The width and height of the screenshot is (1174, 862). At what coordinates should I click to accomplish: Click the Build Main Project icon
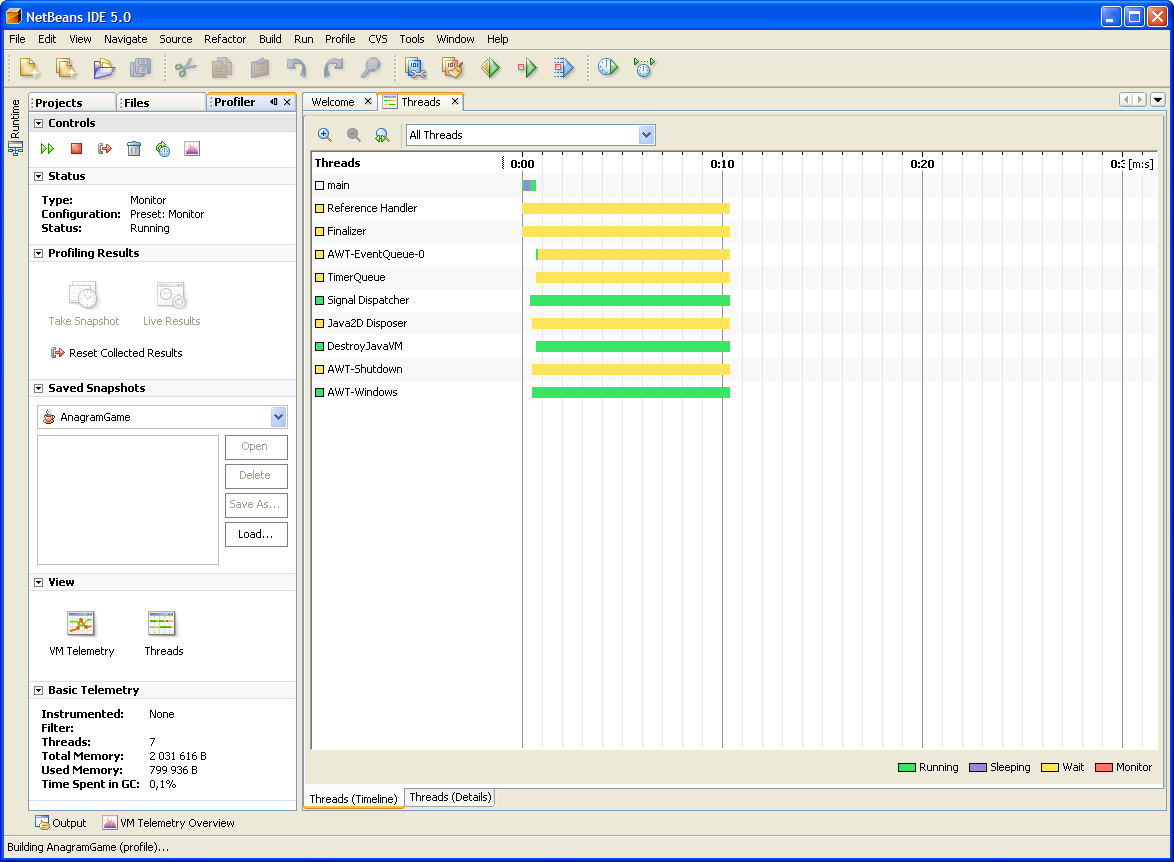[415, 68]
